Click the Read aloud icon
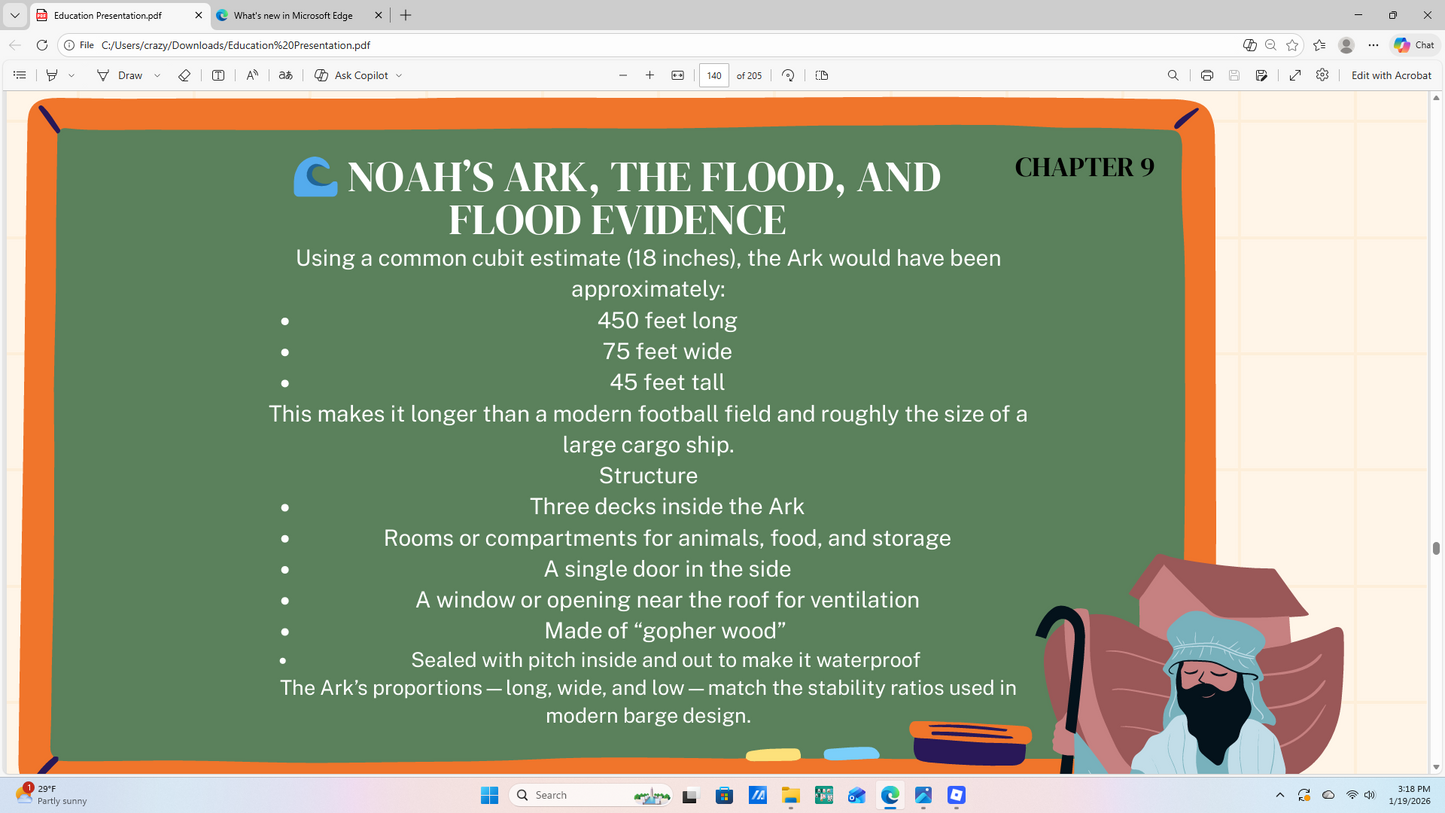 click(x=252, y=75)
